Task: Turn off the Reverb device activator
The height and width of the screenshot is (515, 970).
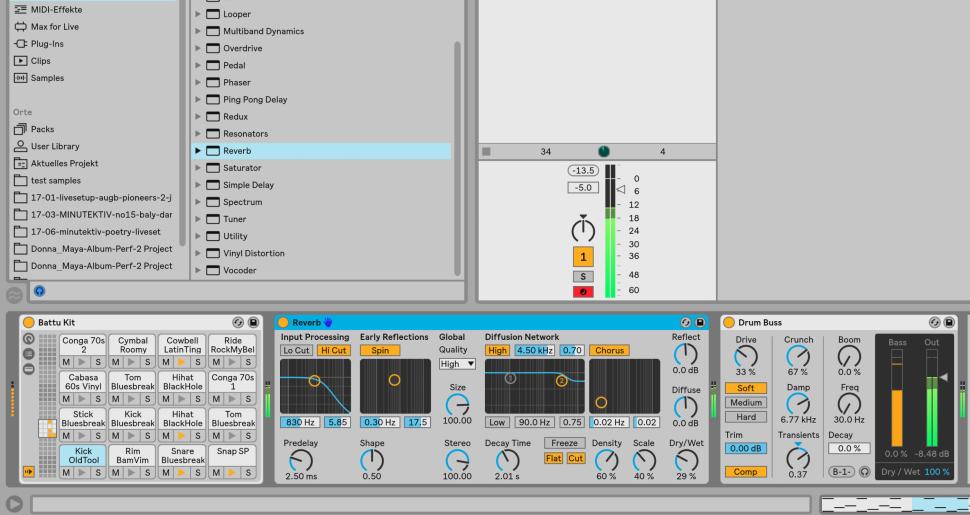Action: click(x=282, y=323)
